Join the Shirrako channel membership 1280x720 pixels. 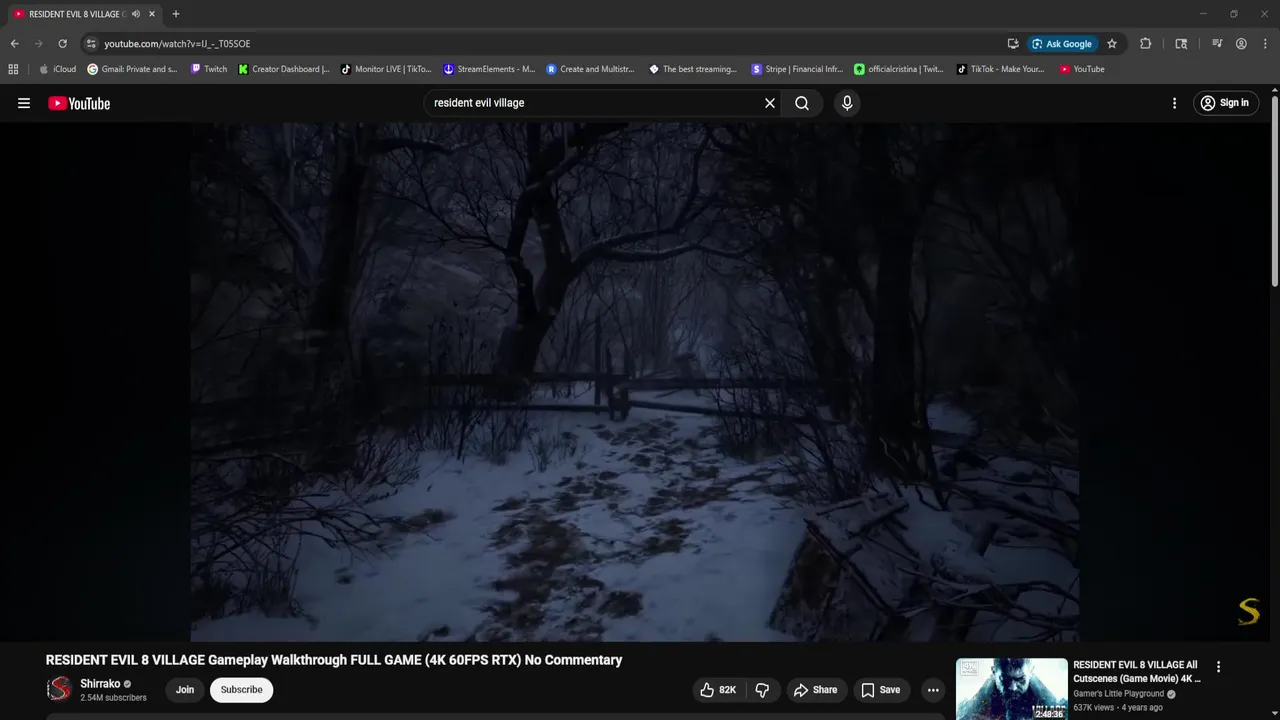185,690
